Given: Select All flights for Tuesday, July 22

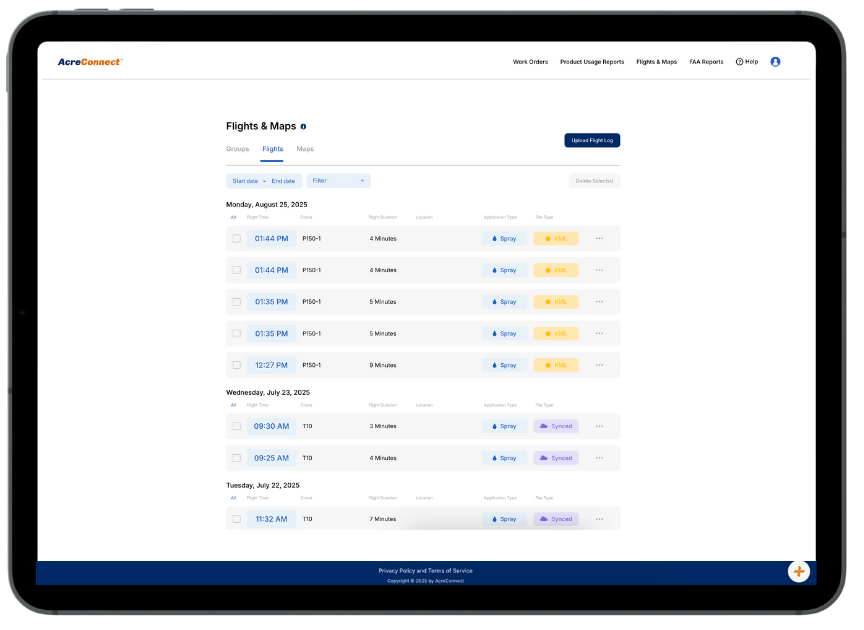Looking at the screenshot, I should [x=233, y=498].
